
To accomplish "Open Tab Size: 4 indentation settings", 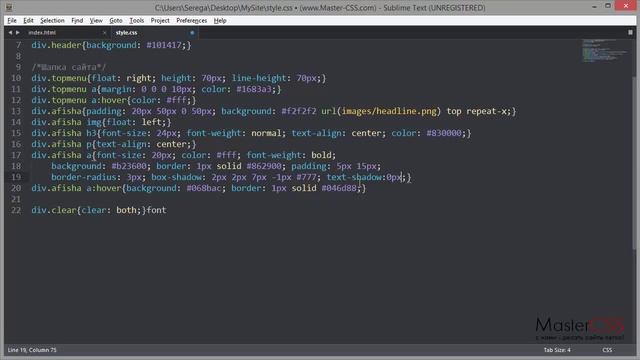I will [557, 350].
